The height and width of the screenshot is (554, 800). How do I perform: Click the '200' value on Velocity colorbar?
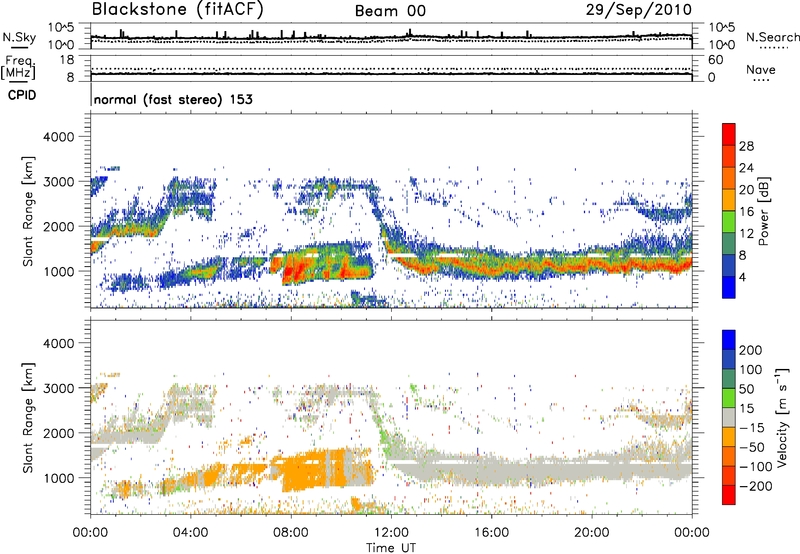[751, 350]
